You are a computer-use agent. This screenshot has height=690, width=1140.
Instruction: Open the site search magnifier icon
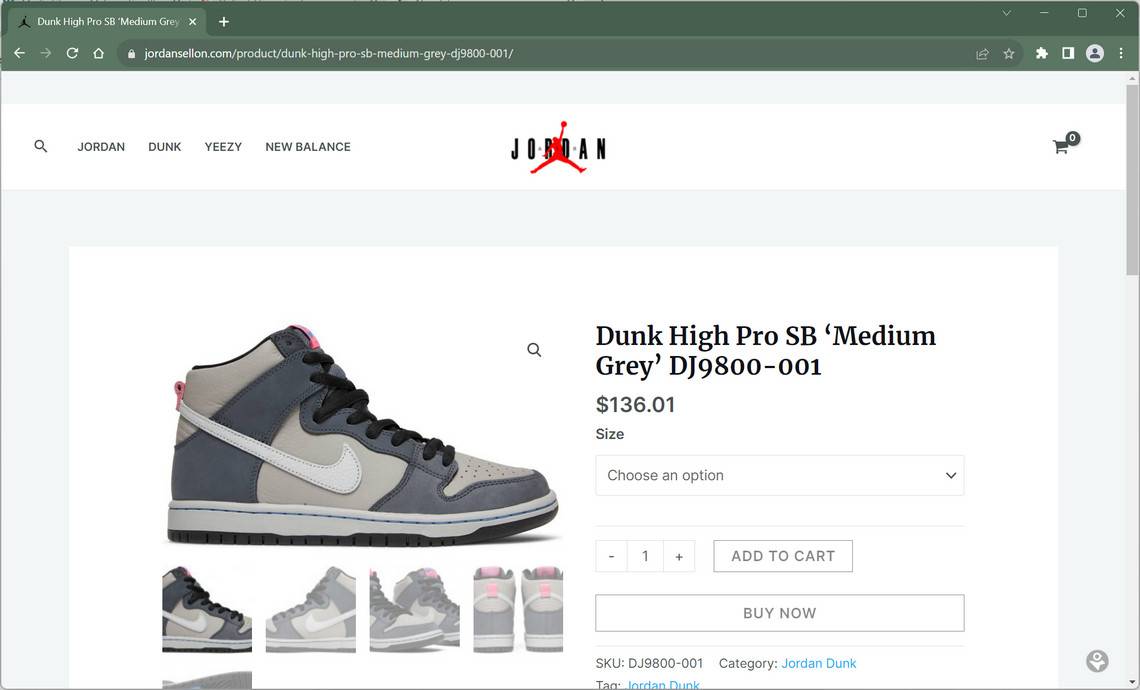click(41, 146)
